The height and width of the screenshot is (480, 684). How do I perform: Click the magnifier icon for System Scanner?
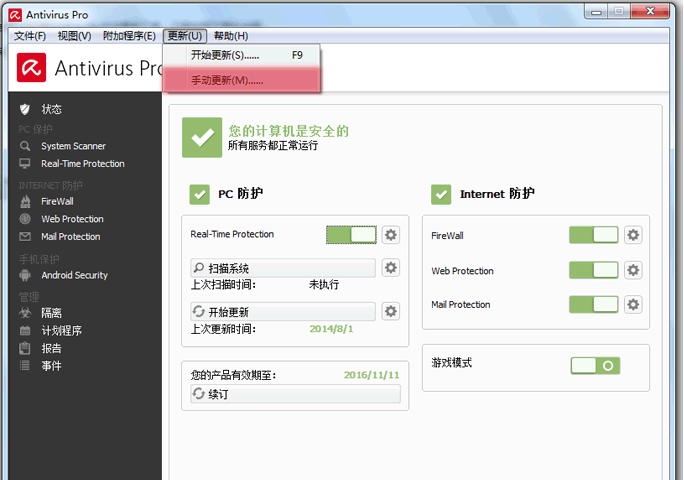[25, 146]
